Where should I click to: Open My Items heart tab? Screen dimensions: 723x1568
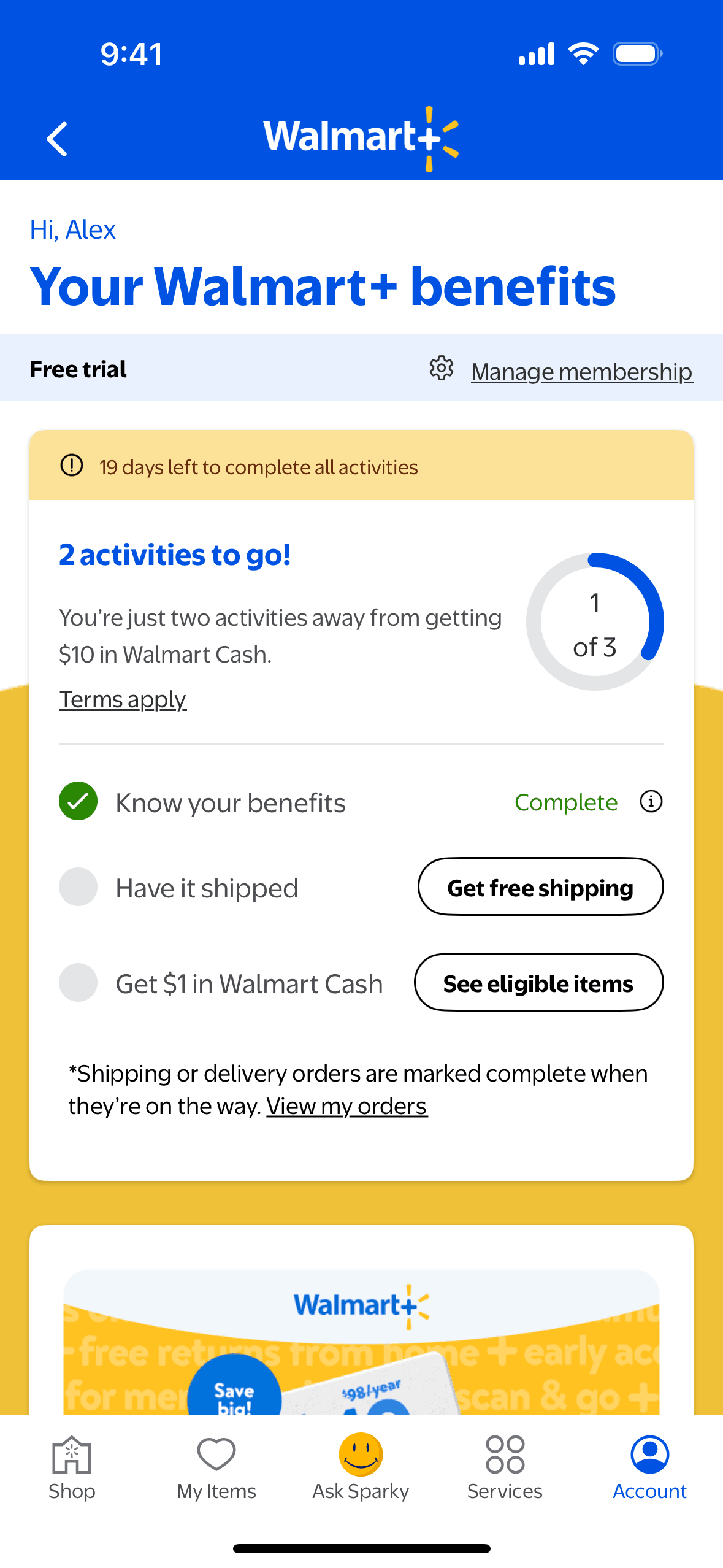pos(216,1466)
